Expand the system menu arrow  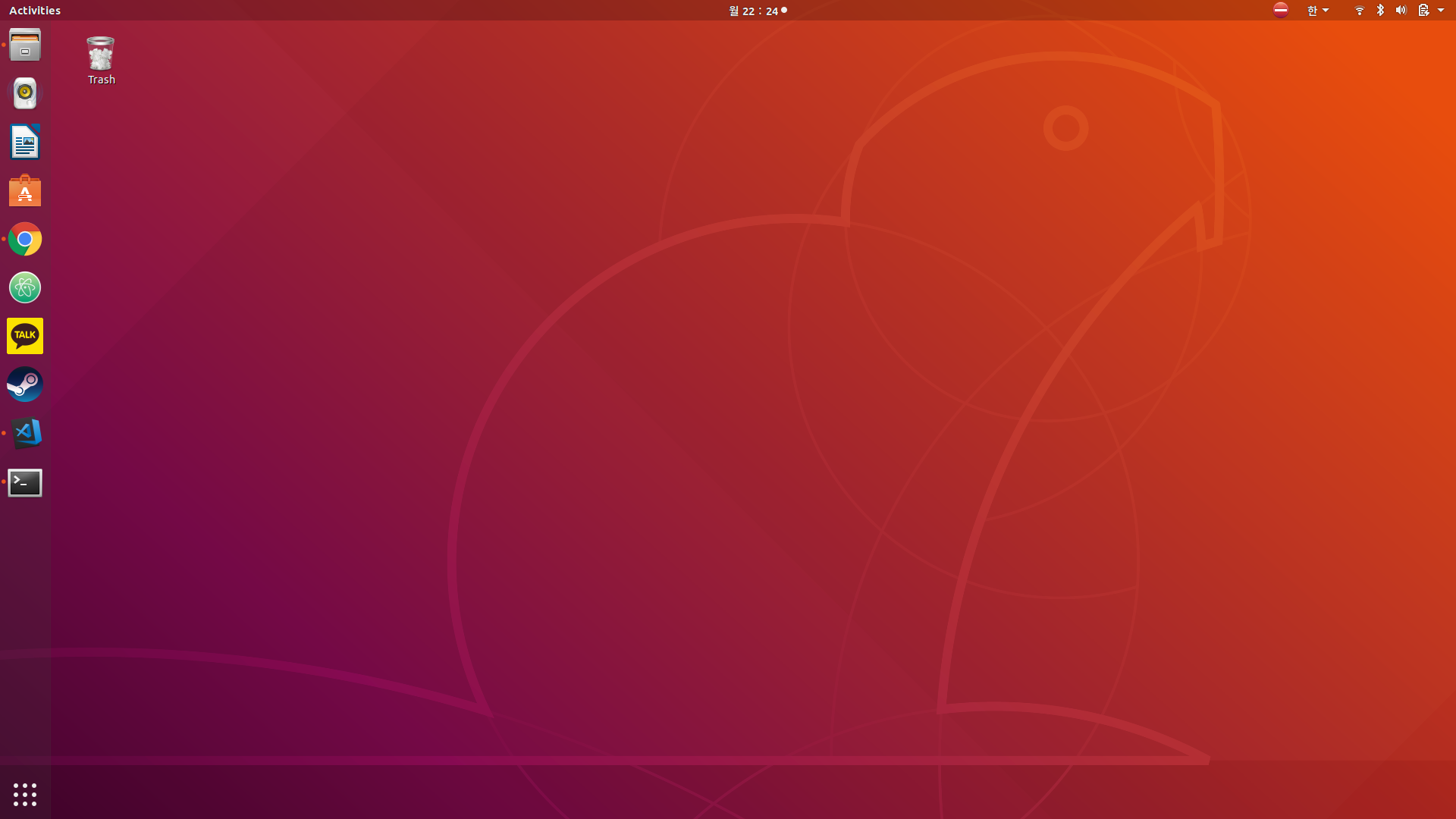pyautogui.click(x=1441, y=11)
